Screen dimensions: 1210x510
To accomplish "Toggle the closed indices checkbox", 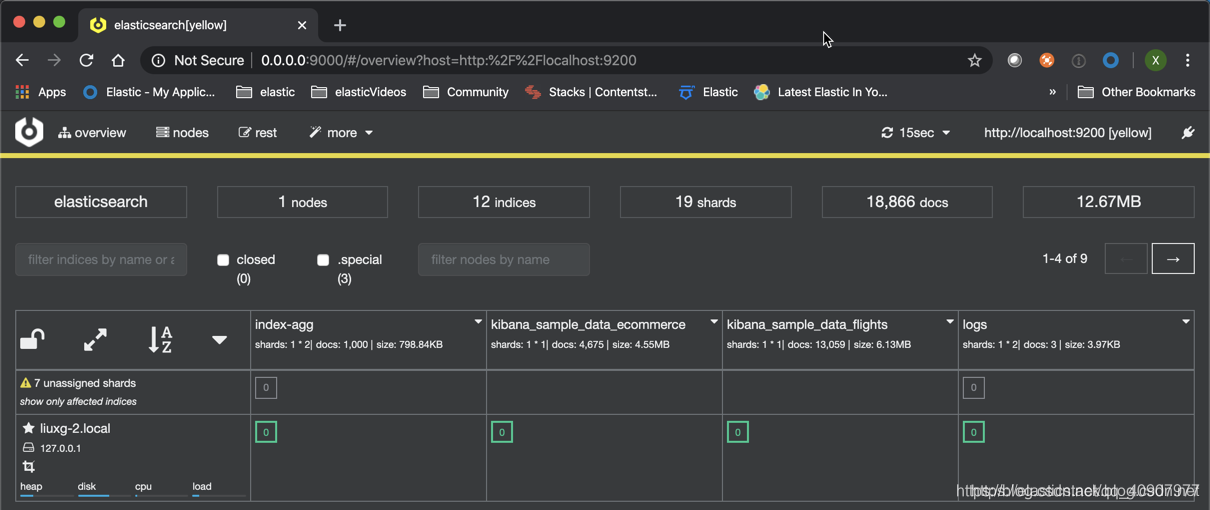I will [223, 260].
